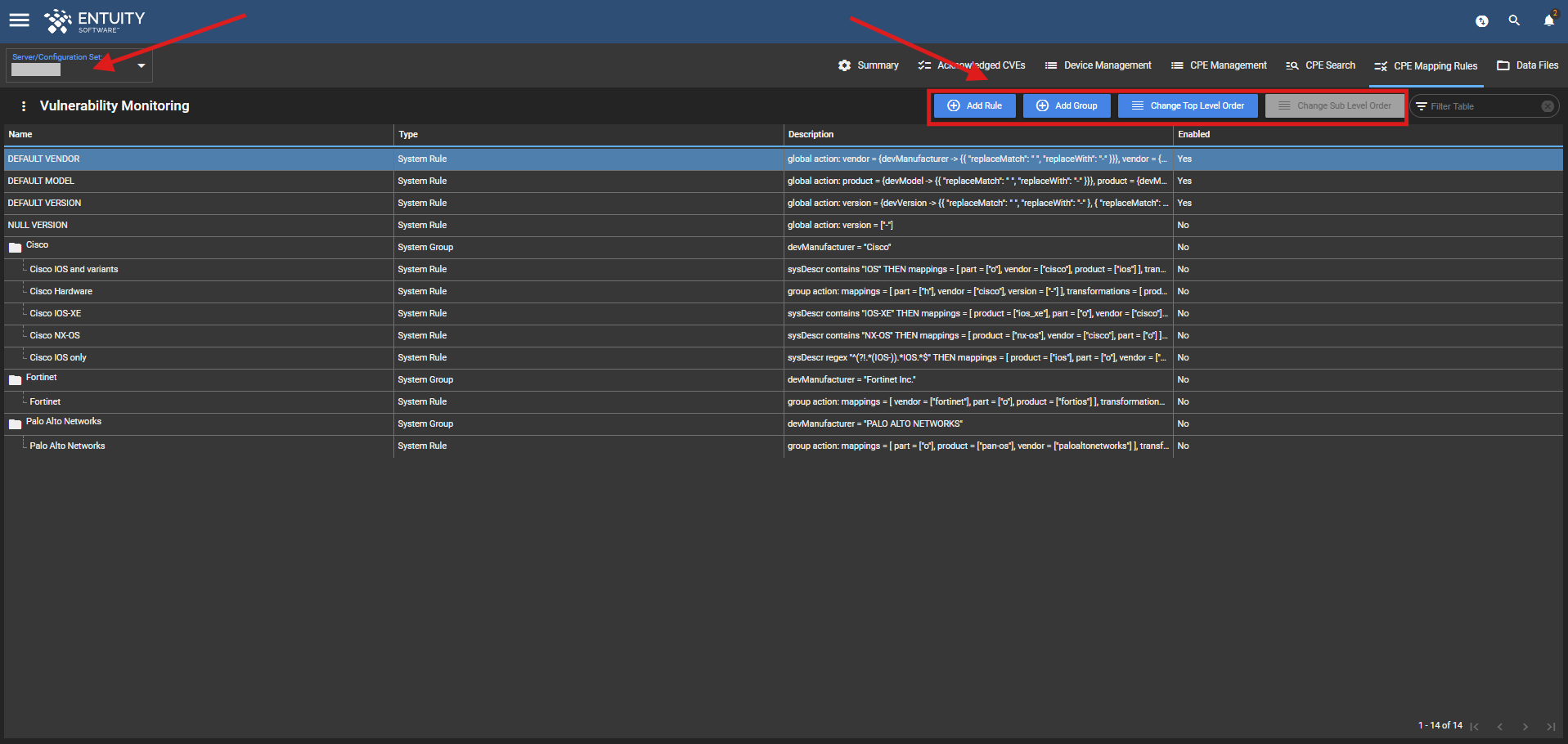Open the Vulnerability Monitoring kebab menu
The height and width of the screenshot is (744, 1568).
tap(24, 106)
